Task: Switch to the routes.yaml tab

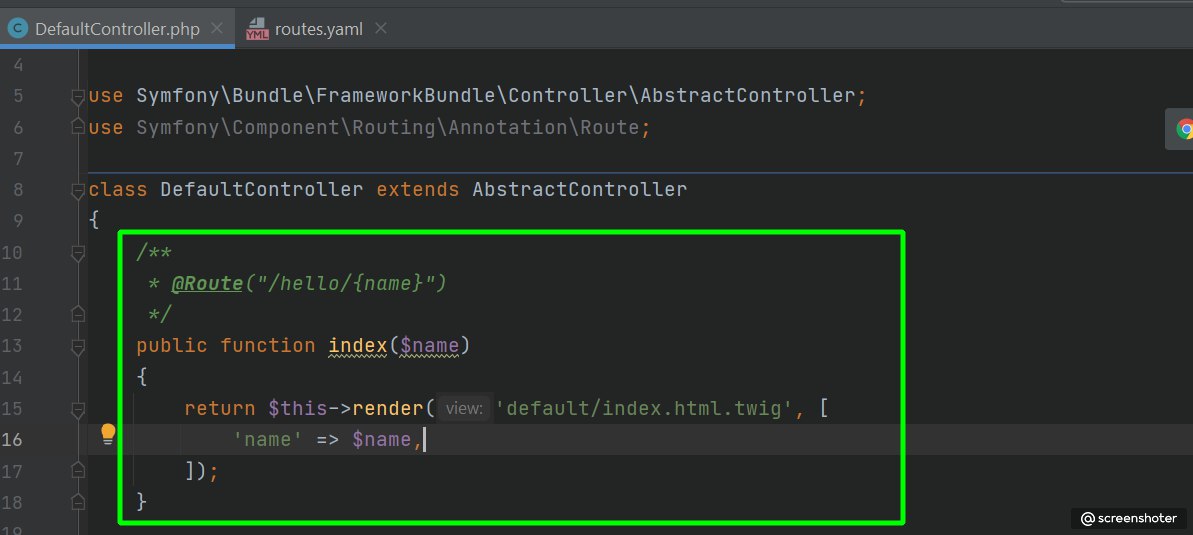Action: click(x=318, y=29)
